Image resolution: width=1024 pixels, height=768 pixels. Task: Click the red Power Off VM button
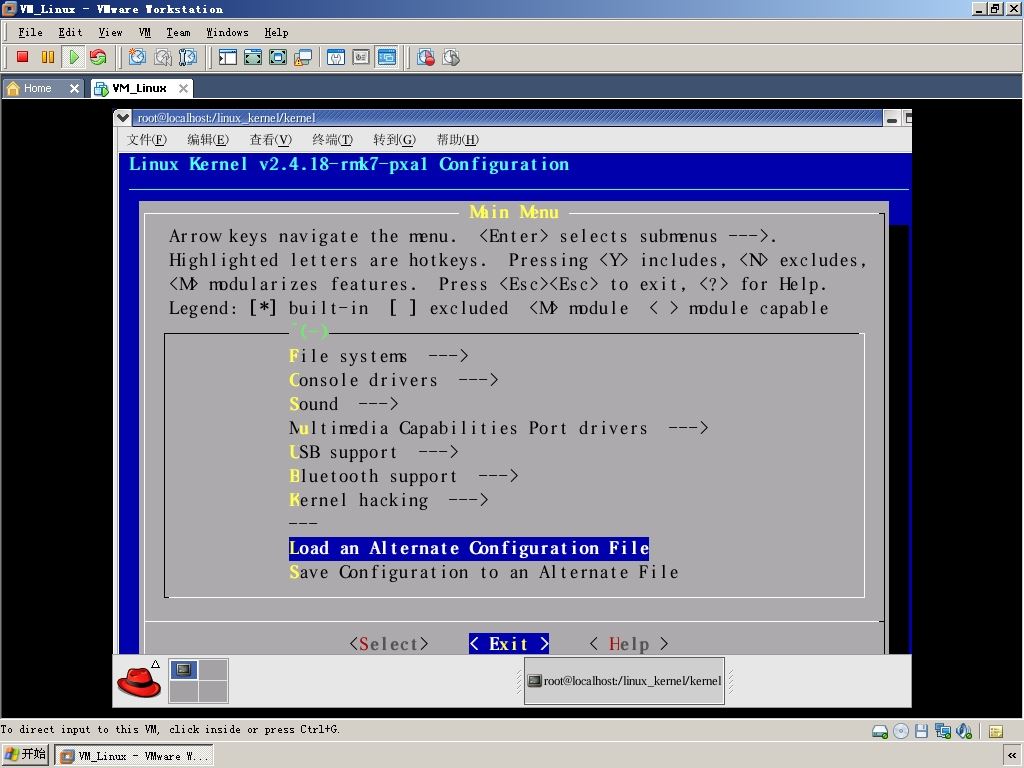click(x=23, y=57)
